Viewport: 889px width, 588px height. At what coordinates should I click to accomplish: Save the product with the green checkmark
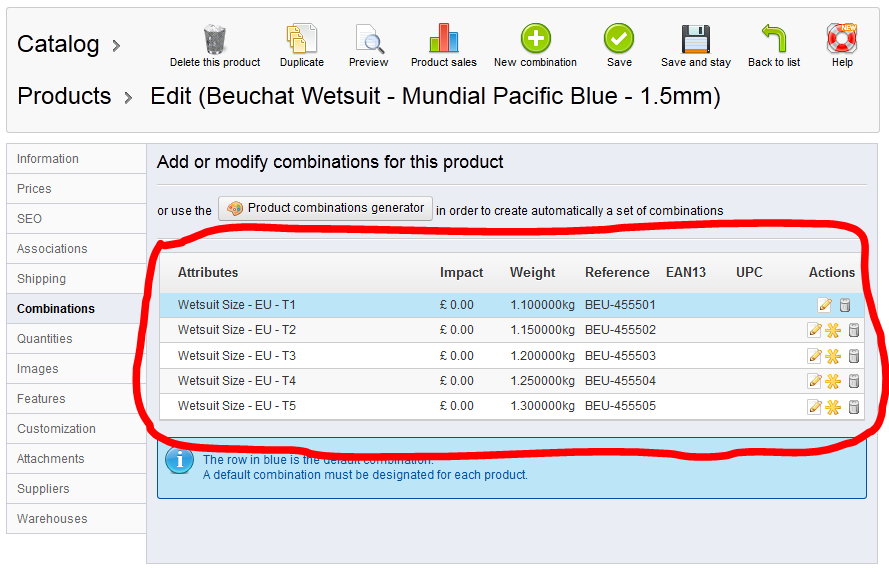point(619,38)
